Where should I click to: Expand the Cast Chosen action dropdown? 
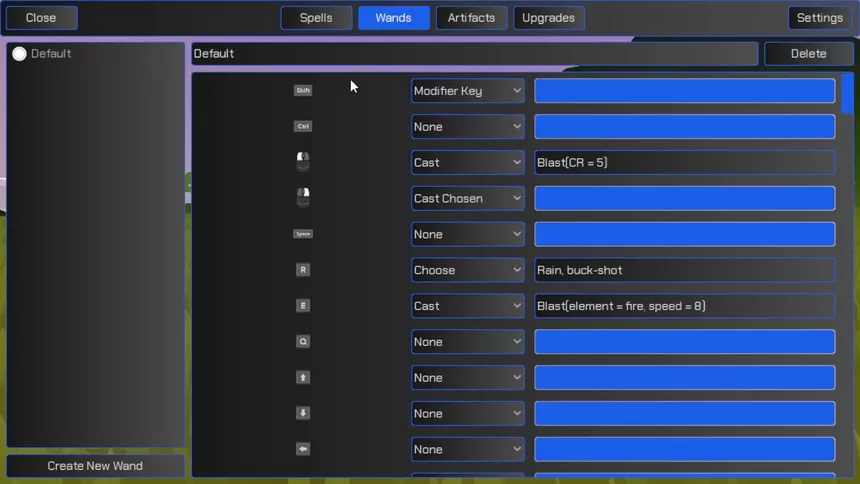[468, 198]
